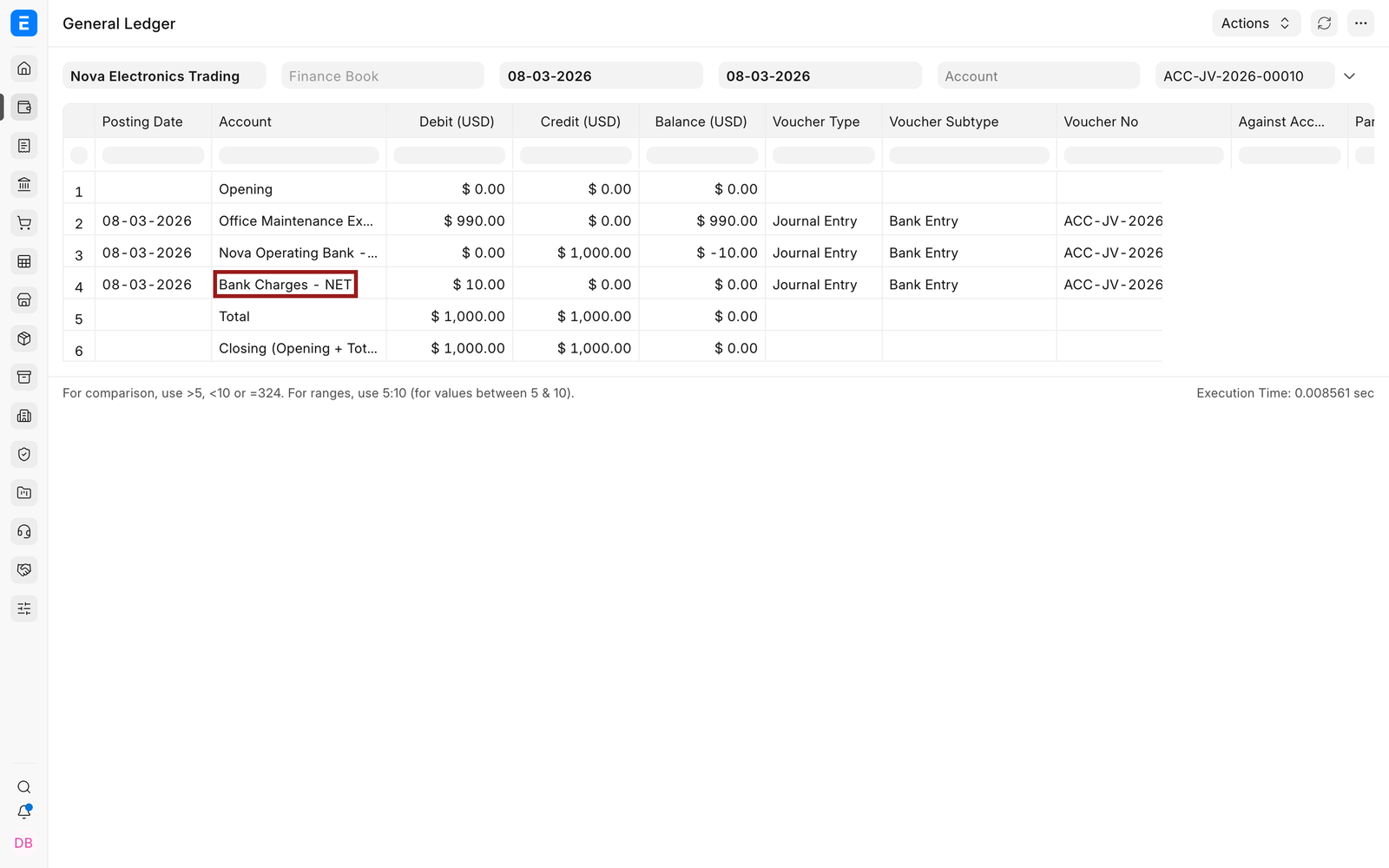Click the Voucher Subtype column header
Screen dimensions: 1389x868
pos(970,122)
